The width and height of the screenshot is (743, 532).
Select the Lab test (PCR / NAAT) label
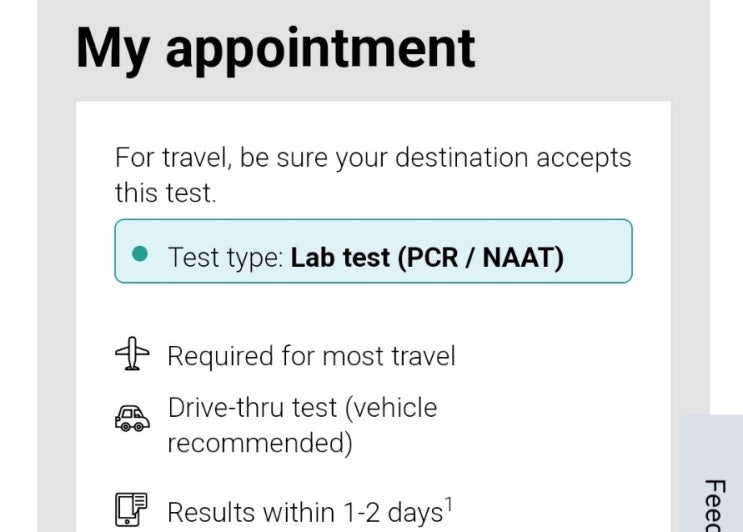pyautogui.click(x=427, y=257)
